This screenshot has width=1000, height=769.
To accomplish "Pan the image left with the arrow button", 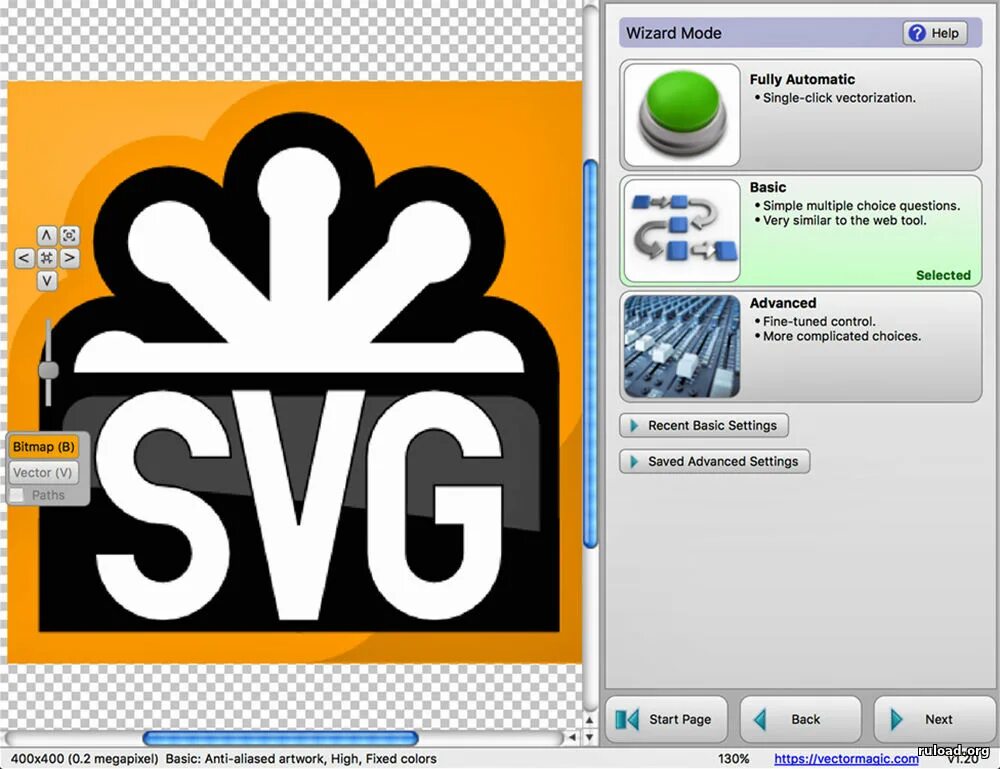I will click(24, 258).
